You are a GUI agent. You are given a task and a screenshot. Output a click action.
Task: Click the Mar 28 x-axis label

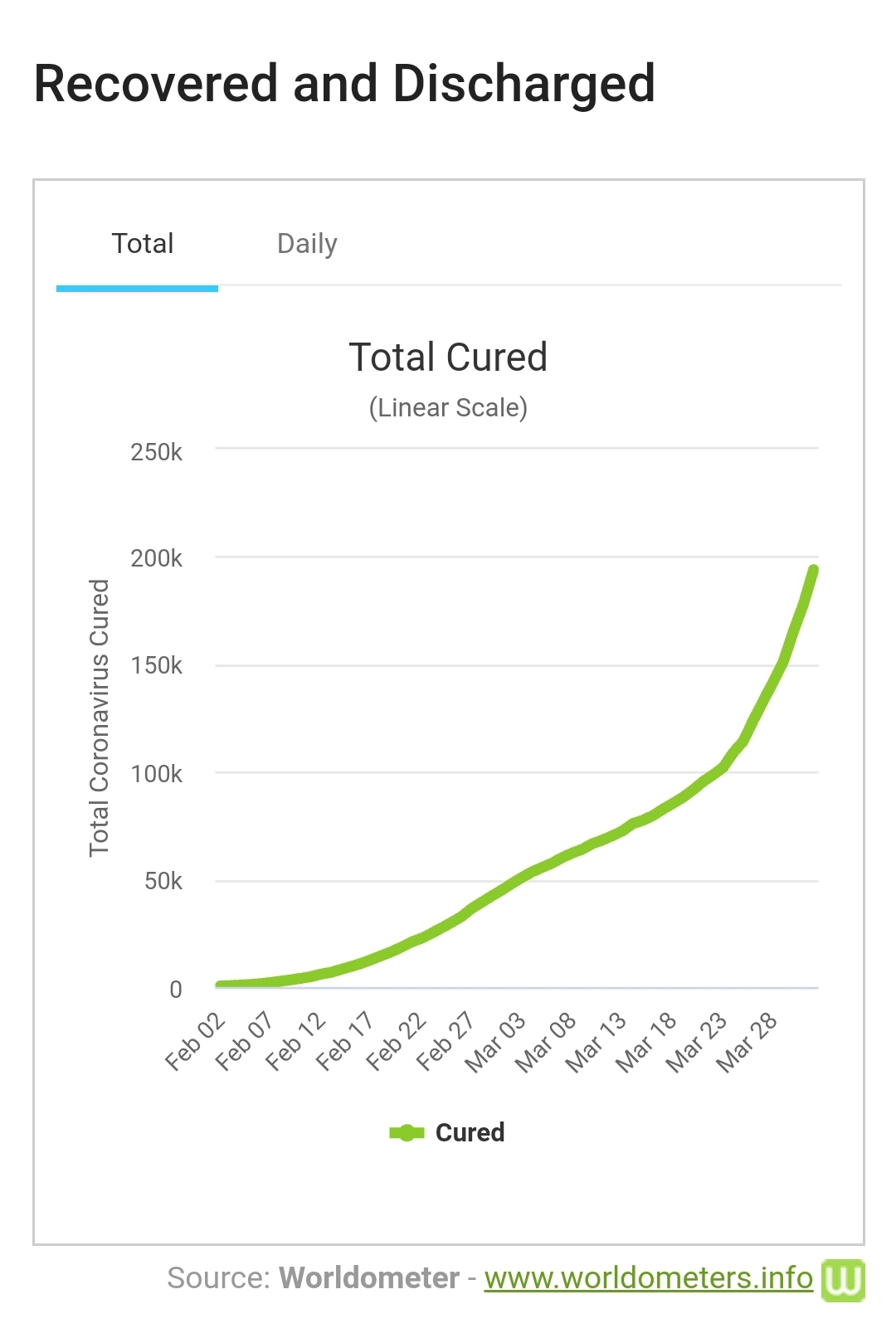click(x=747, y=1043)
